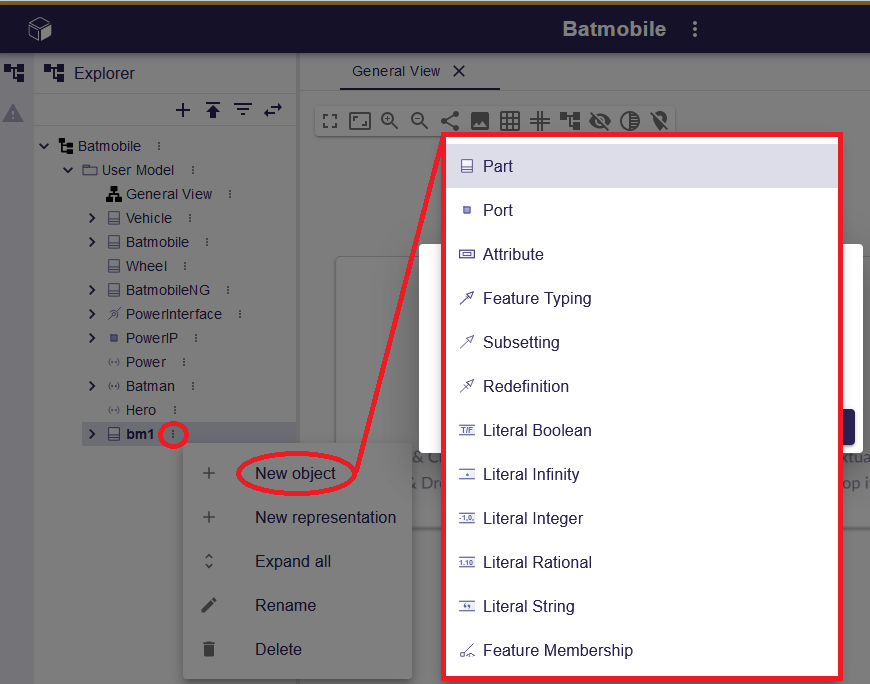Export the diagram using the image icon

tap(481, 121)
